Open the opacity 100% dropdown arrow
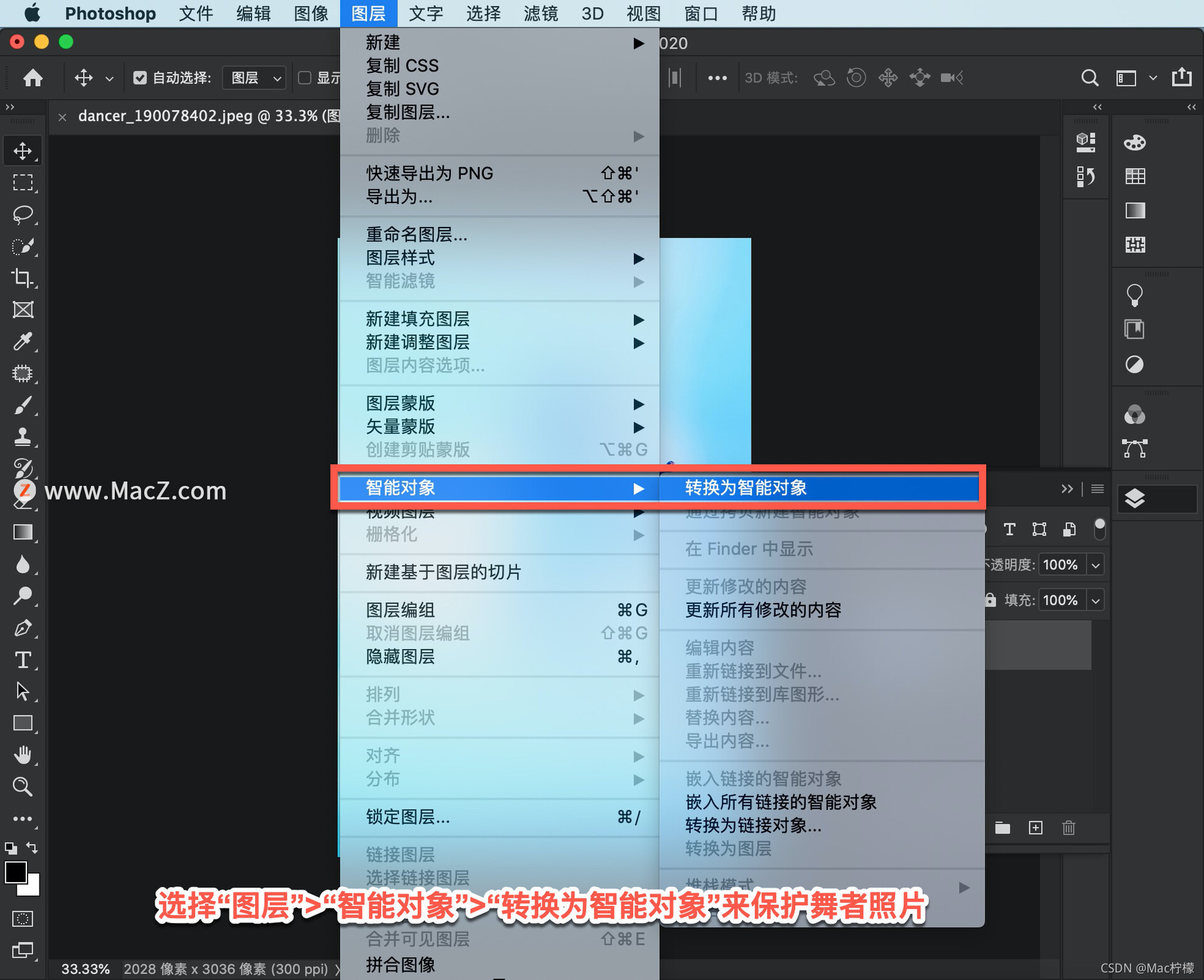1204x980 pixels. coord(1096,565)
